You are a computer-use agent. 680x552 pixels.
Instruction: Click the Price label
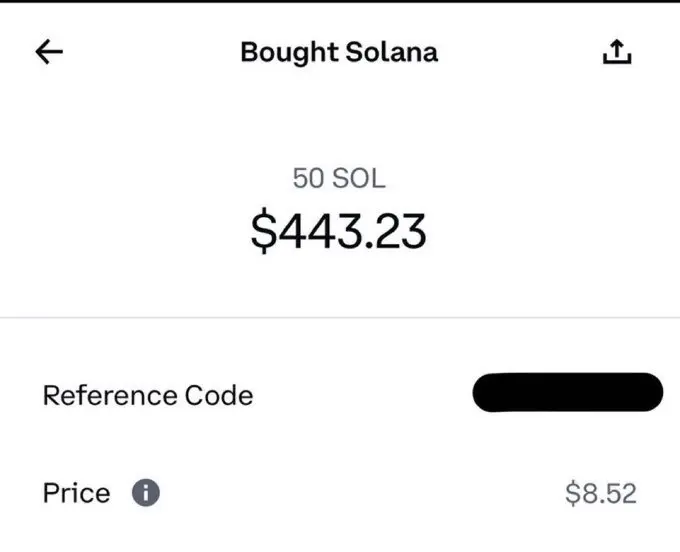(x=77, y=493)
